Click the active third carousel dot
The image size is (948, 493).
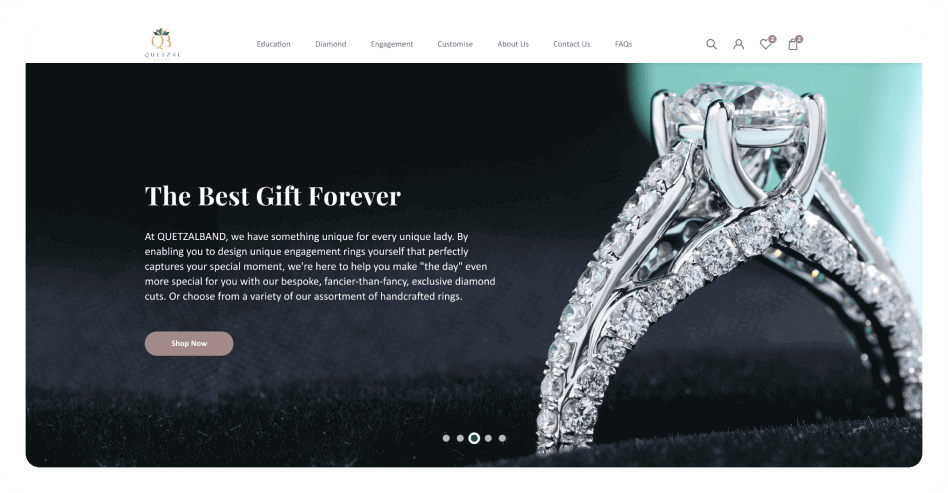[x=474, y=438]
